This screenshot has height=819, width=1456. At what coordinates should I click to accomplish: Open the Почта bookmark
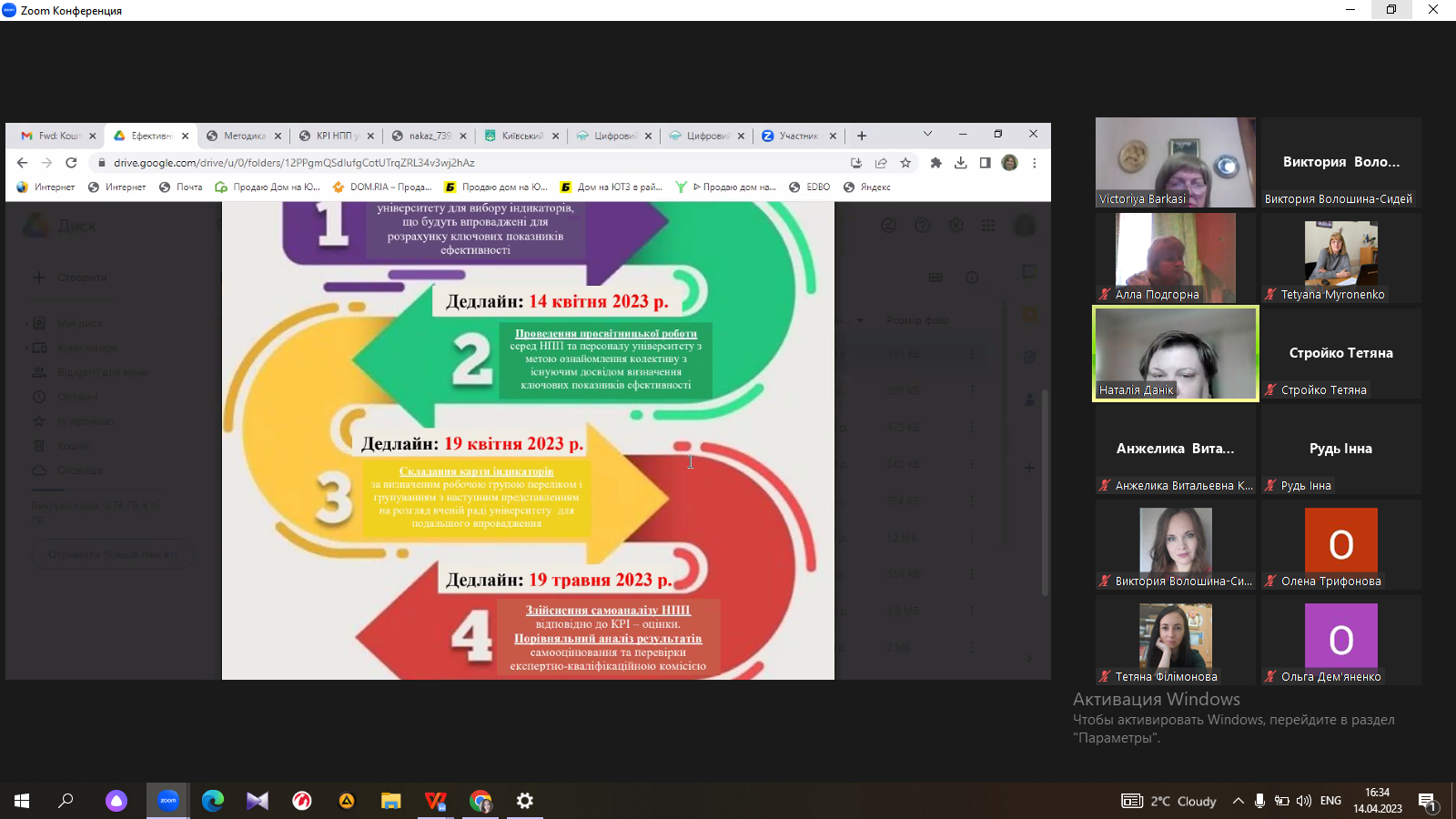tap(181, 187)
